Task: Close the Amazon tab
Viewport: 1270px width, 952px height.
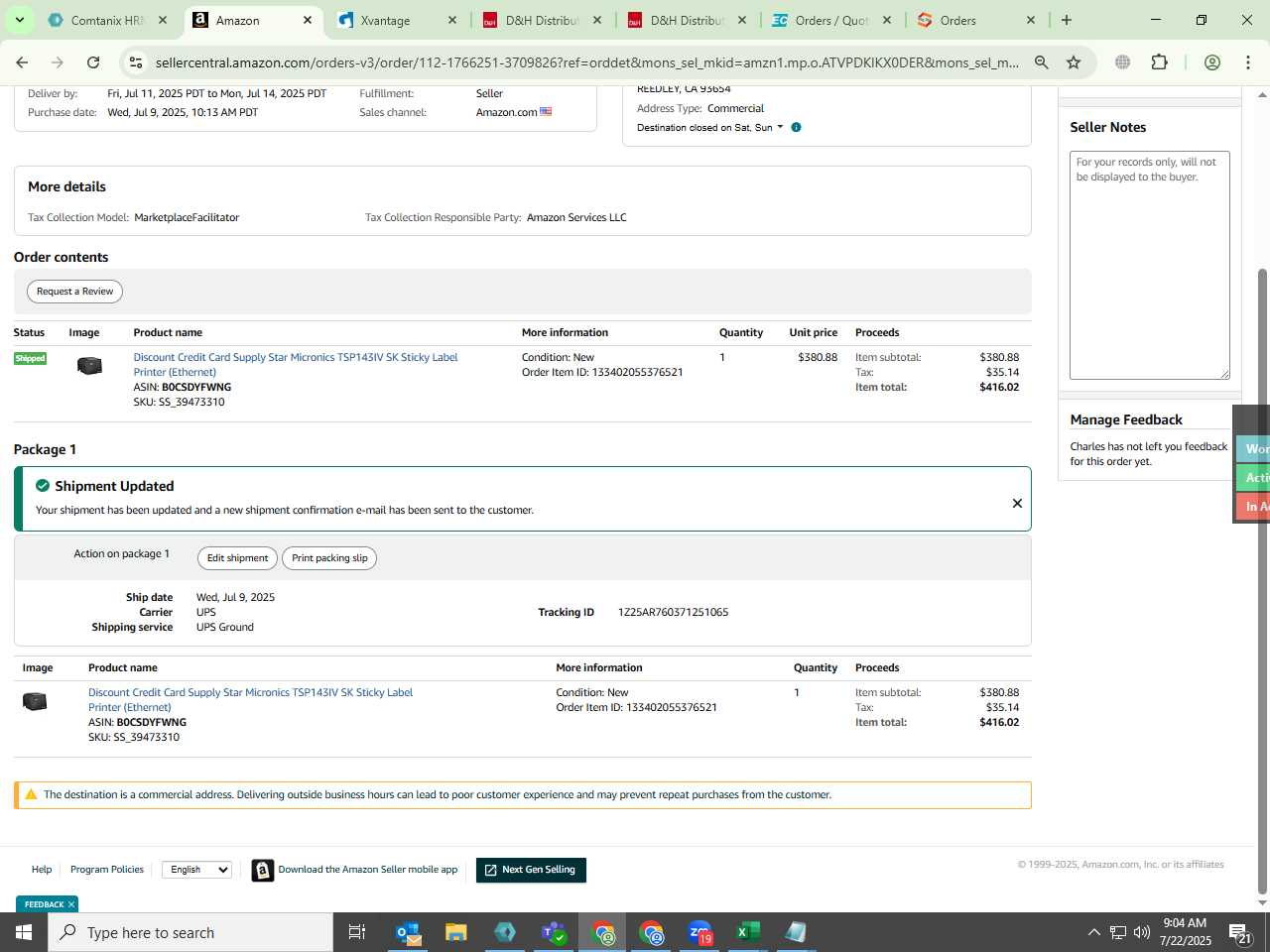Action: pos(308,20)
